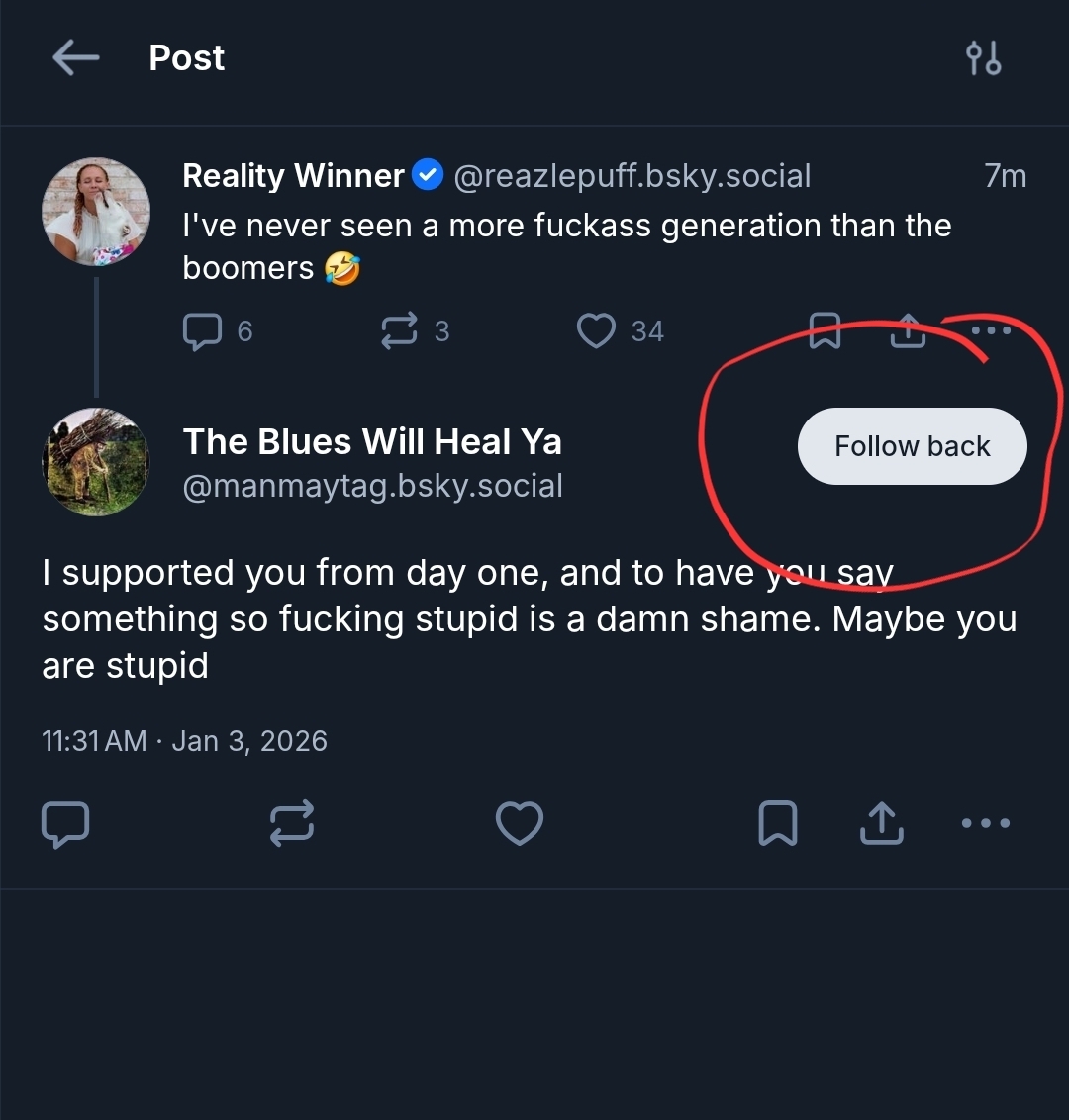Open thread preferences settings icon
This screenshot has width=1069, height=1120.
coord(983,58)
